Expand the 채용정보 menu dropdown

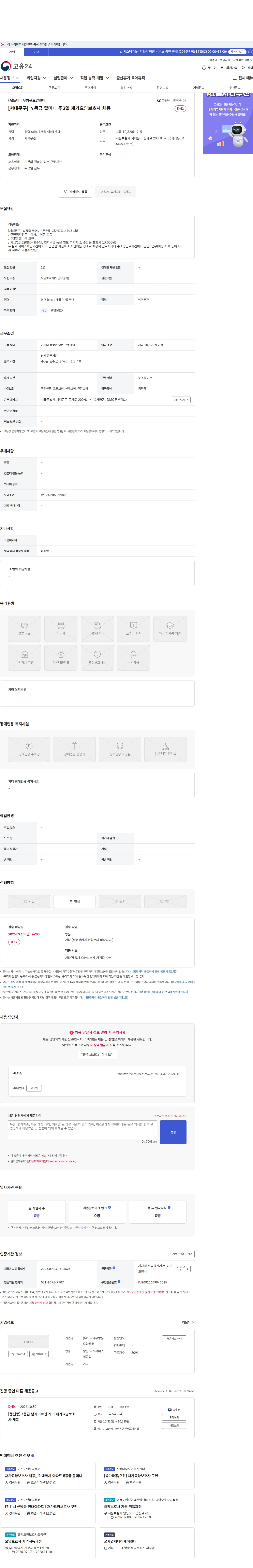(x=10, y=78)
